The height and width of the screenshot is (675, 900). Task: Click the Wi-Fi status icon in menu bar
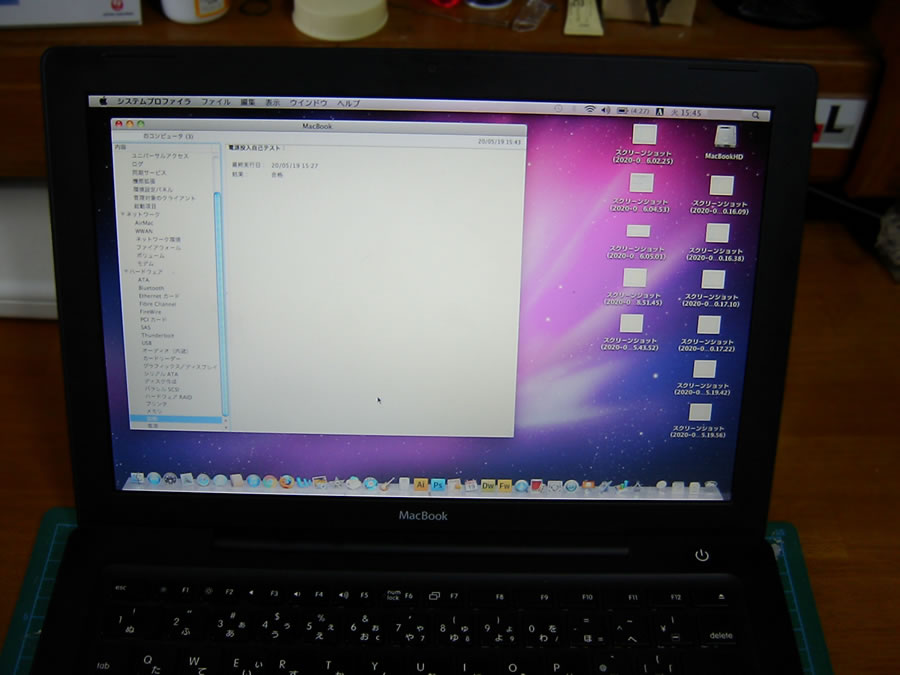pyautogui.click(x=589, y=108)
